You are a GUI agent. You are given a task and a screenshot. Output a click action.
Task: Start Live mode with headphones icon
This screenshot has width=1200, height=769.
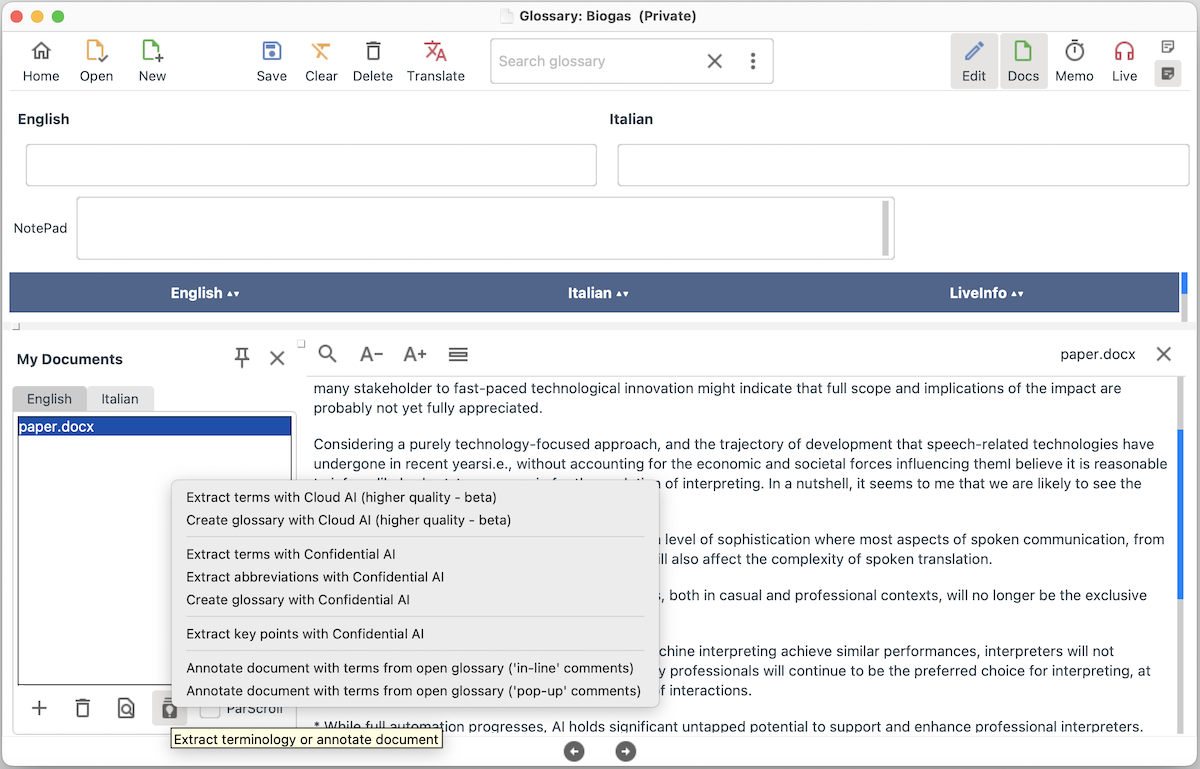(x=1124, y=61)
